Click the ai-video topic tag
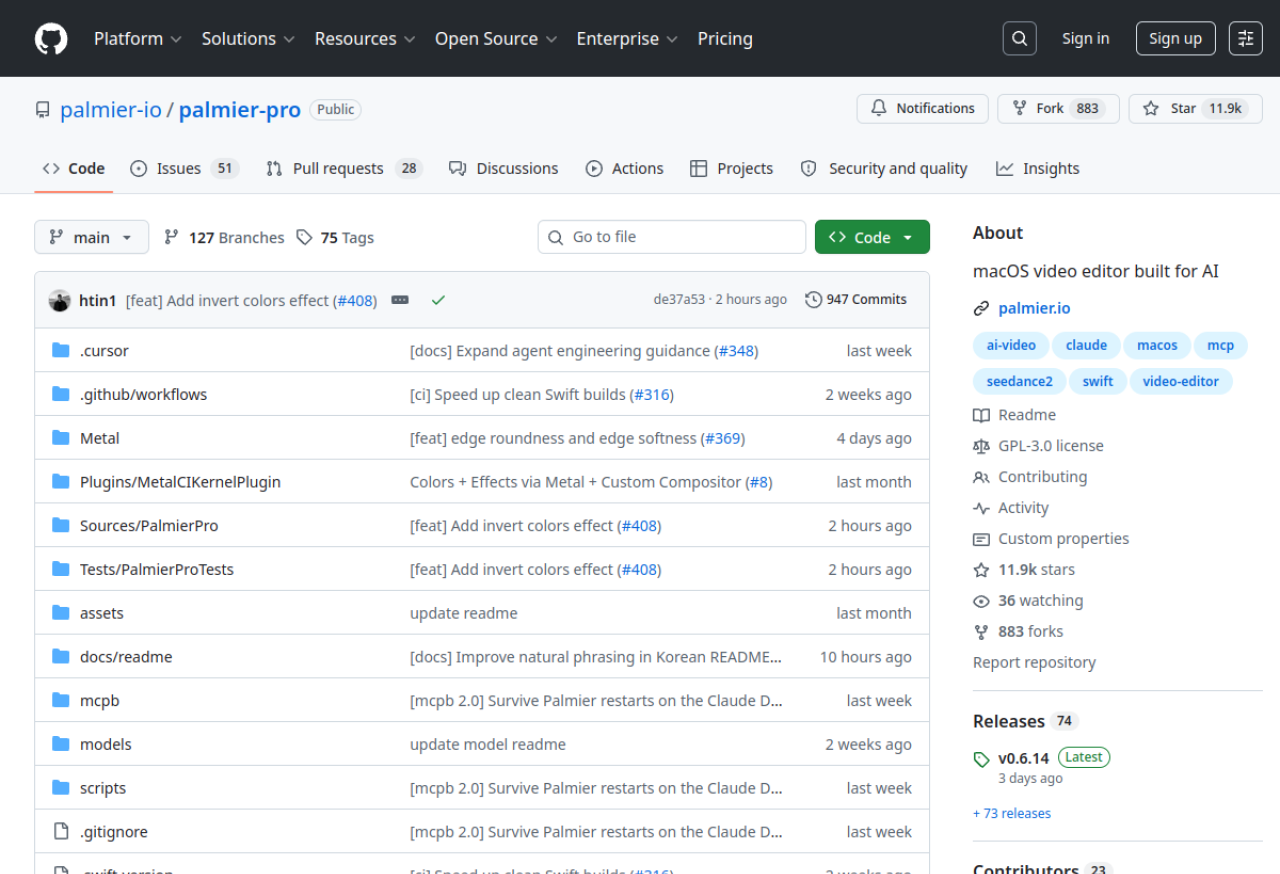 (1011, 345)
